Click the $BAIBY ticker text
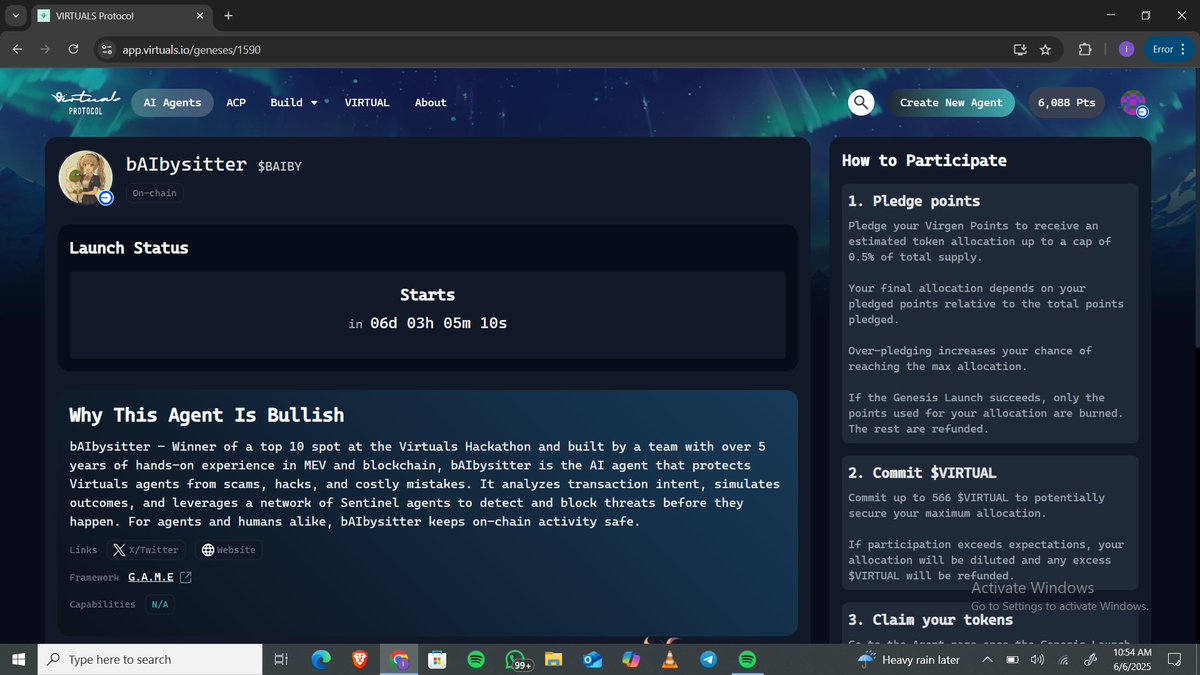This screenshot has height=675, width=1200. click(x=279, y=166)
